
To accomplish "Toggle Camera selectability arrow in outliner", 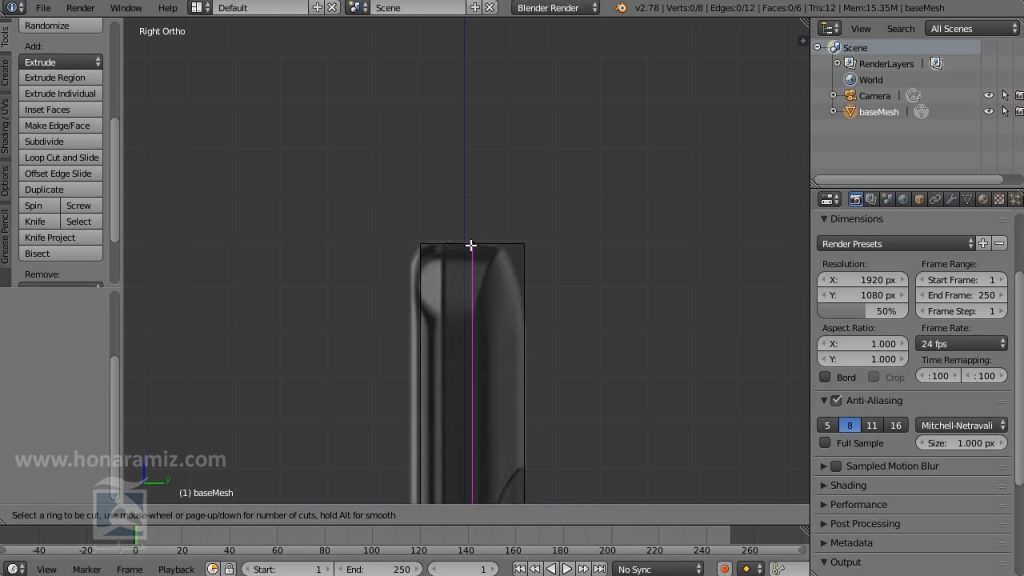I will click(x=1004, y=95).
